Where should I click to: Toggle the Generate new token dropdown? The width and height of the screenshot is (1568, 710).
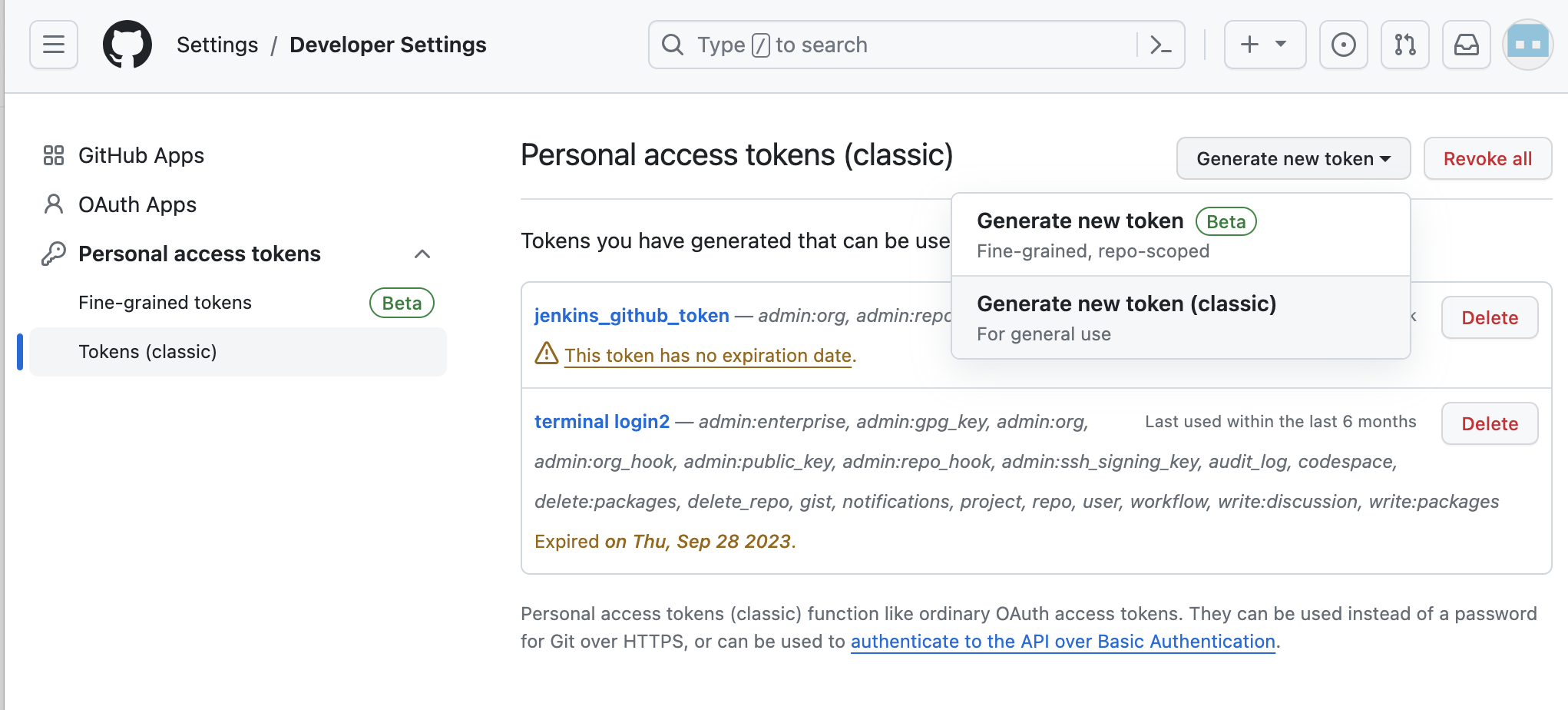coord(1293,158)
